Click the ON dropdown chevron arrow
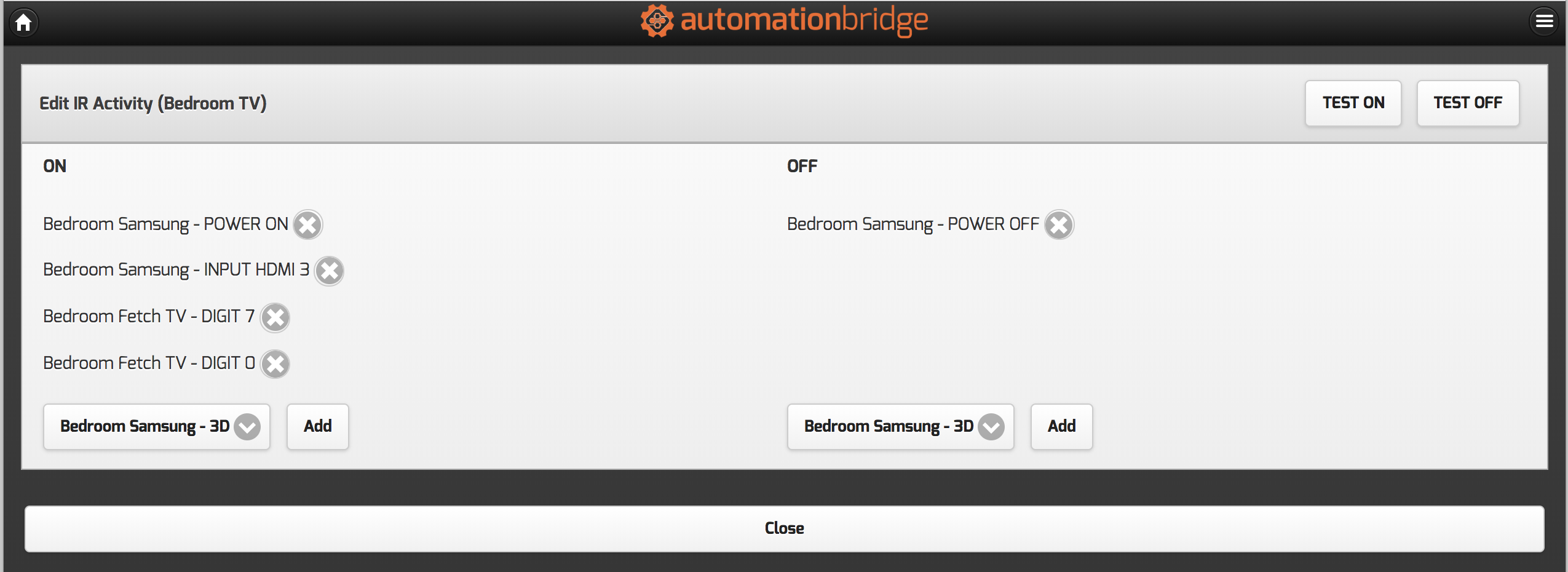This screenshot has width=1568, height=572. [247, 427]
